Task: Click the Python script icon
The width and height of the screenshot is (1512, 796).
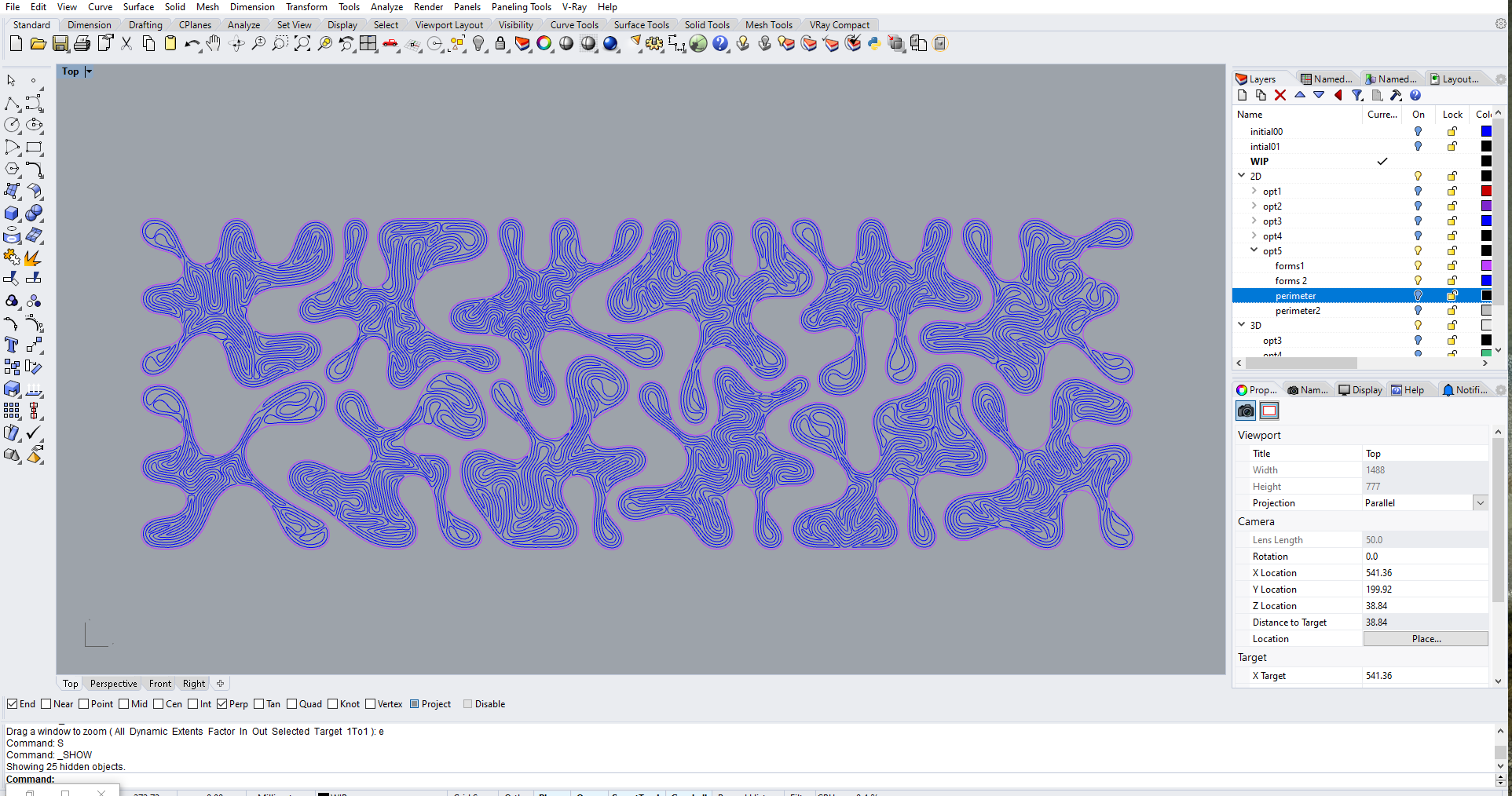Action: coord(874,44)
